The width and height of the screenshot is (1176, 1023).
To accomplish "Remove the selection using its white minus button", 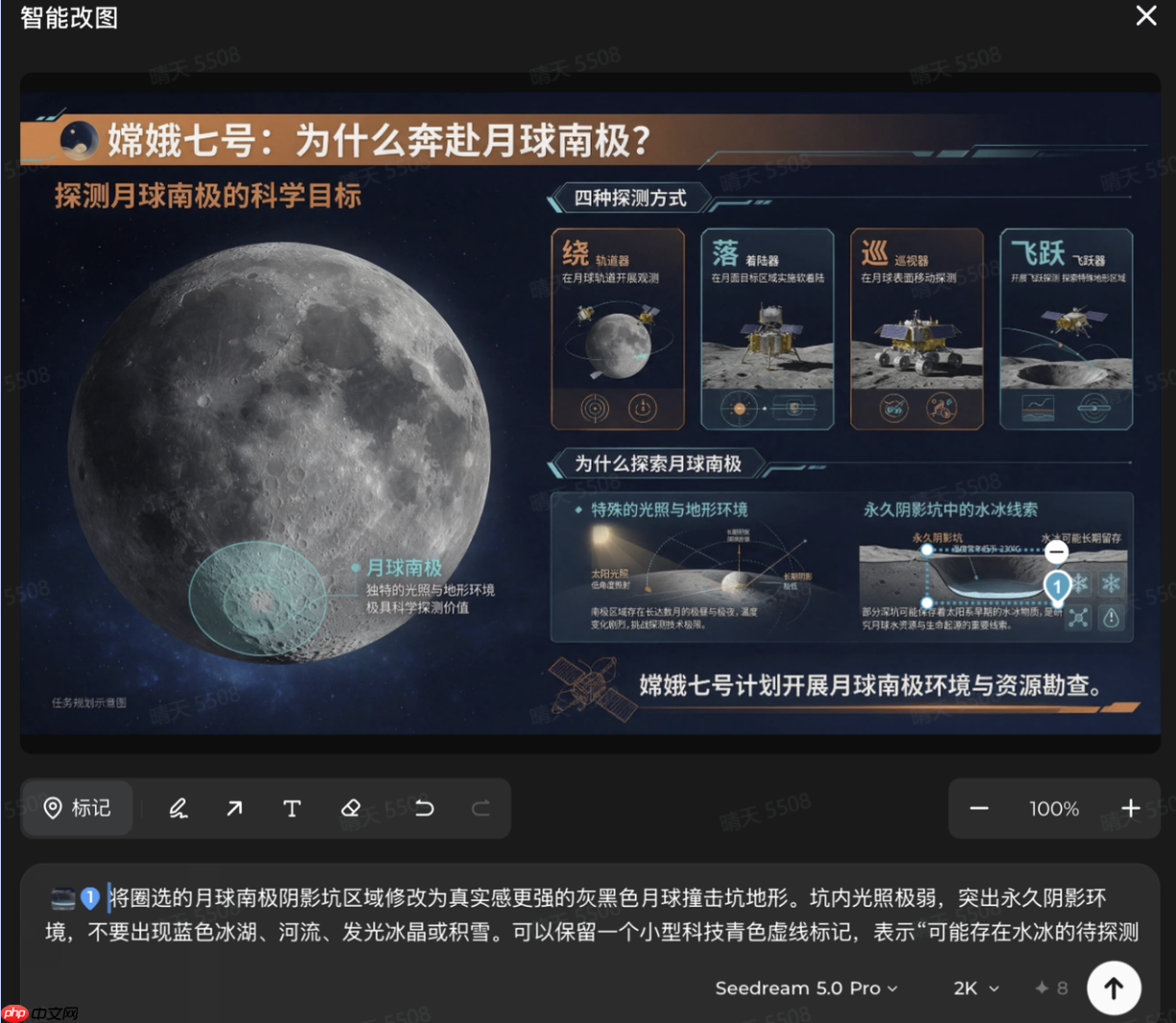I will [1056, 552].
